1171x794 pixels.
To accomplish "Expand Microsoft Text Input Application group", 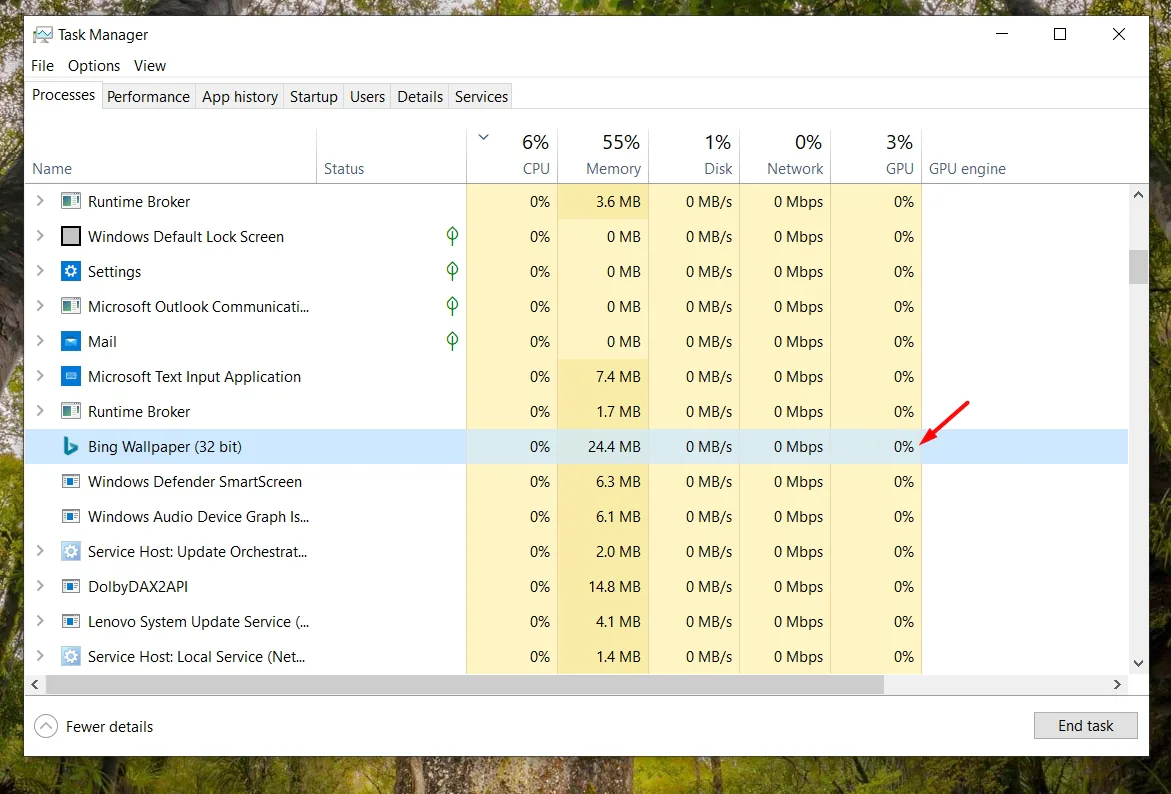I will click(x=40, y=376).
